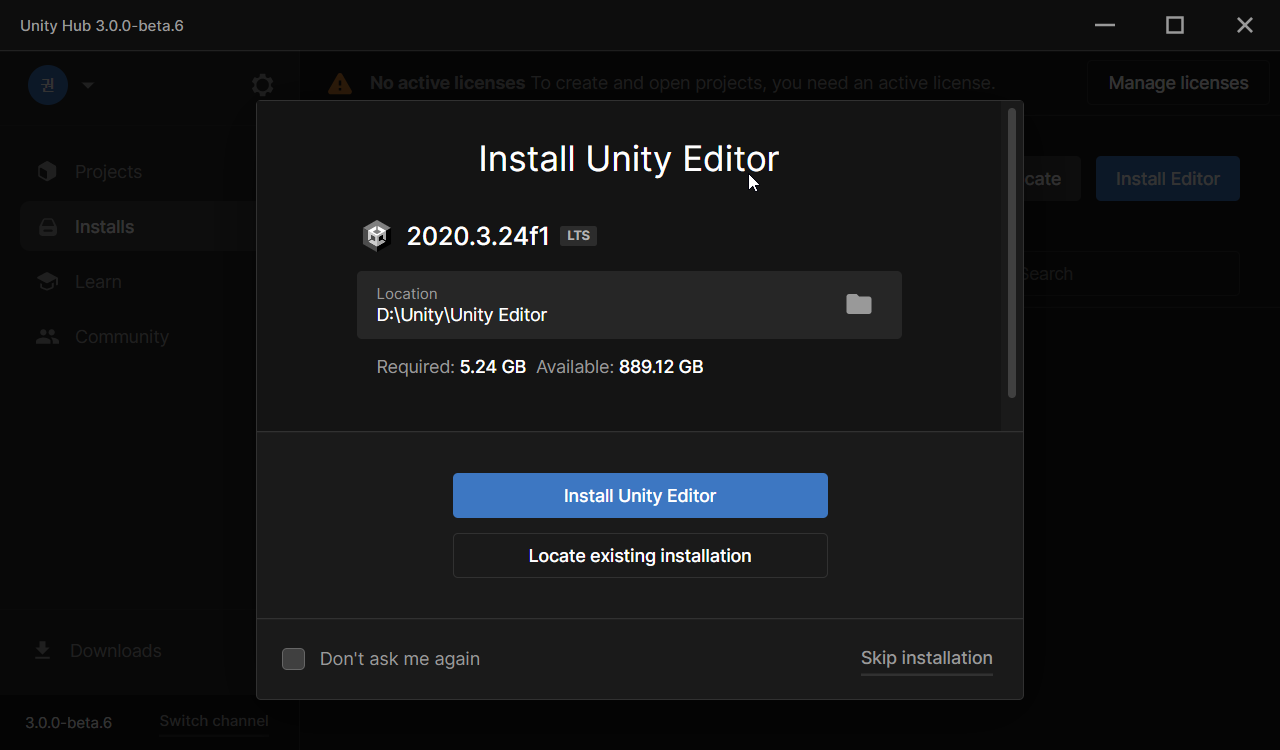1280x750 pixels.
Task: Click Locate existing installation button
Action: (640, 555)
